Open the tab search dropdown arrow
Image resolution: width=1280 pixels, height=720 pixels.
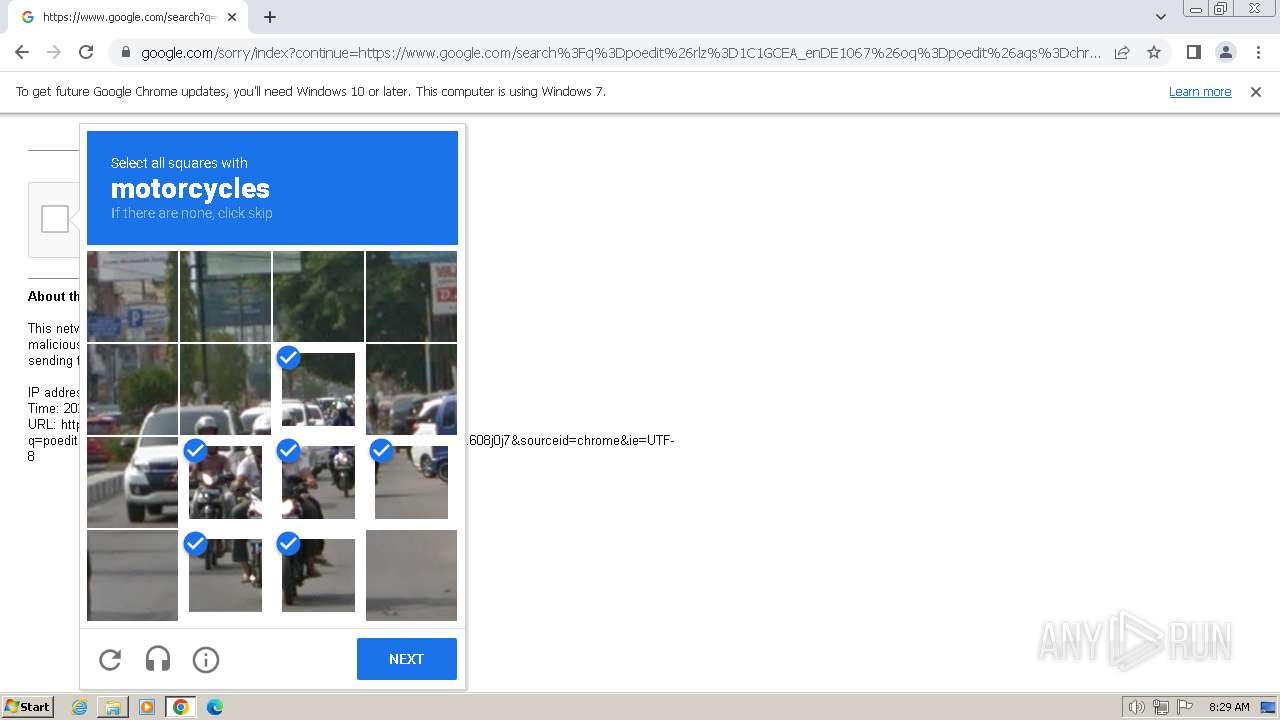point(1160,17)
